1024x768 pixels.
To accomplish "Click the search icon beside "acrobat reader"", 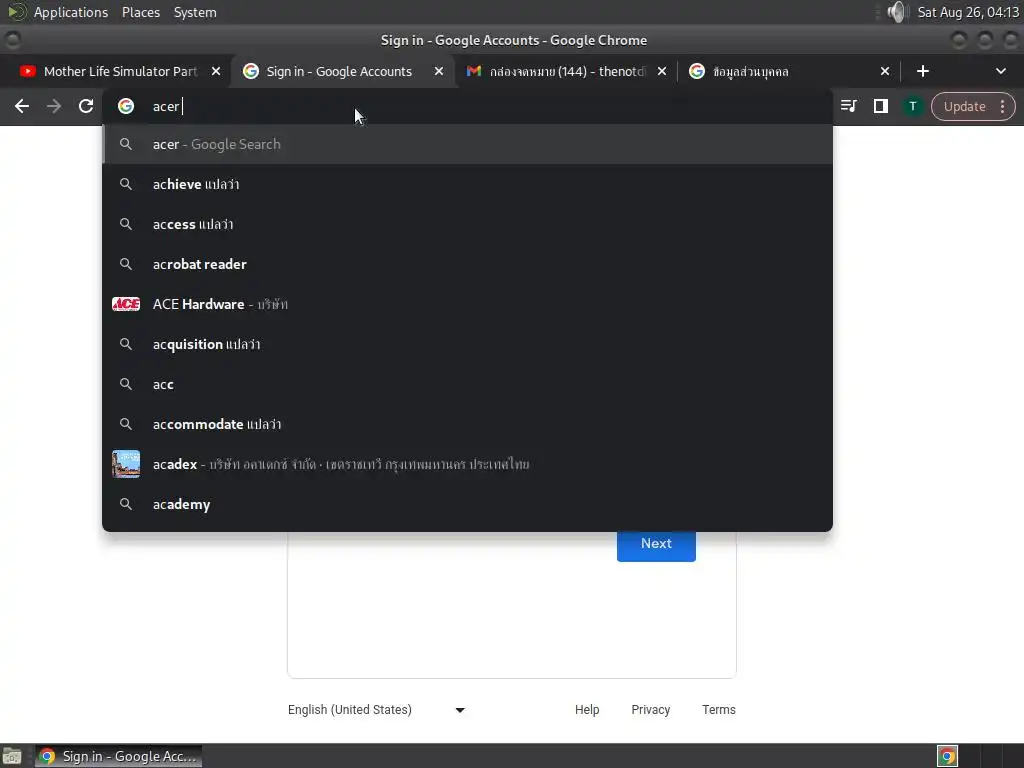I will [x=126, y=264].
